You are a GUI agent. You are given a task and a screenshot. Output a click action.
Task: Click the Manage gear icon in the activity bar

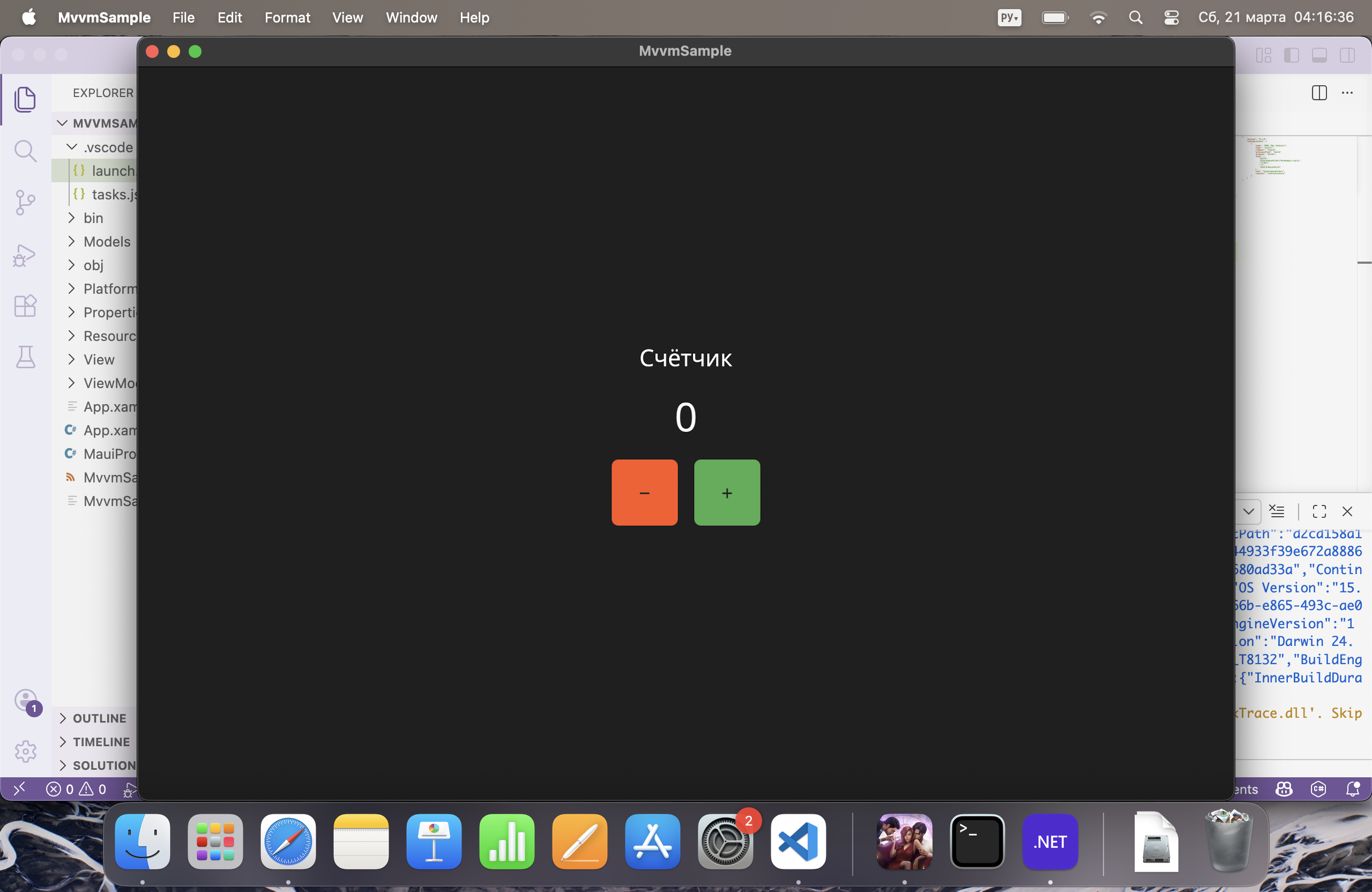pyautogui.click(x=25, y=752)
